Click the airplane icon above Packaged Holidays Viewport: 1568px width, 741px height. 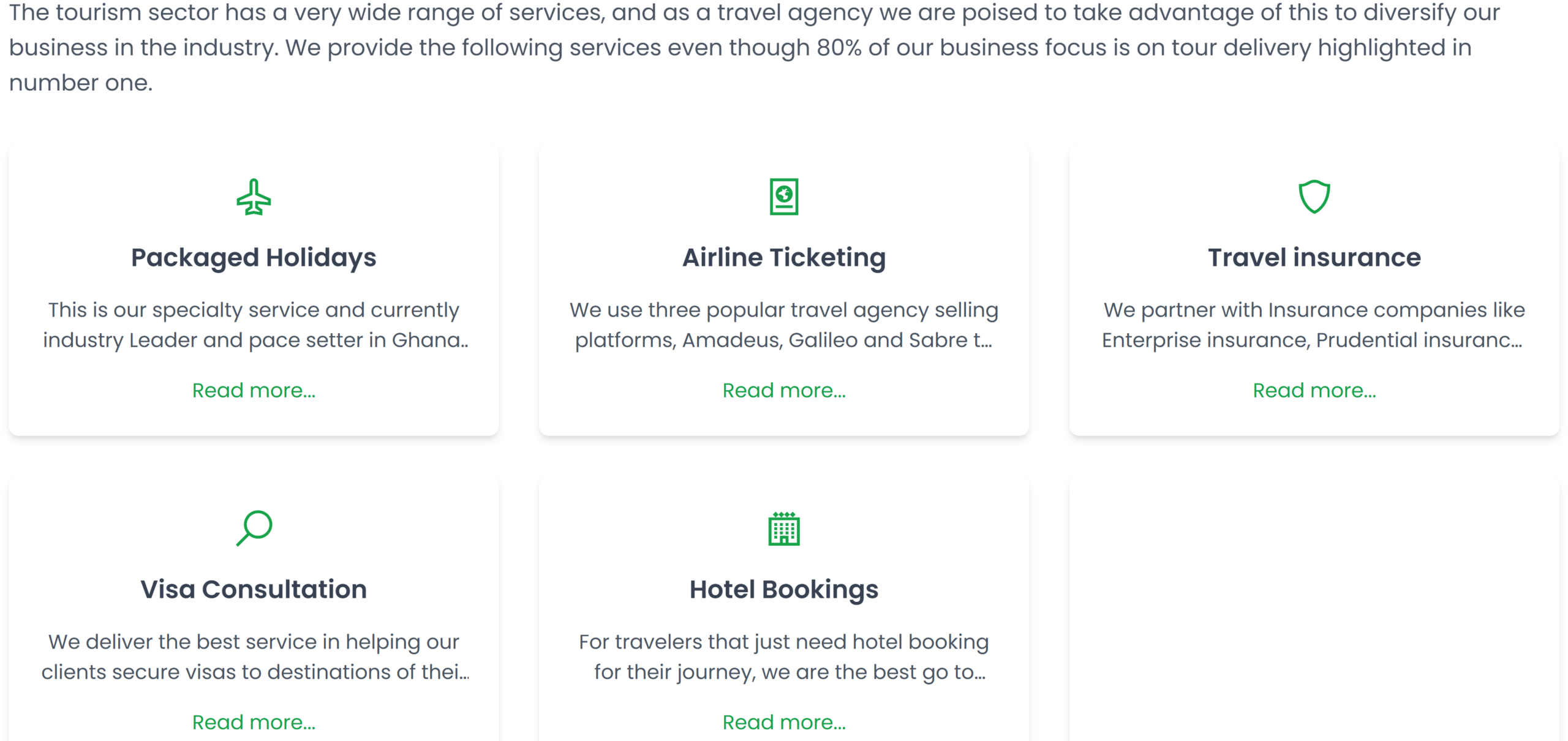pyautogui.click(x=254, y=197)
